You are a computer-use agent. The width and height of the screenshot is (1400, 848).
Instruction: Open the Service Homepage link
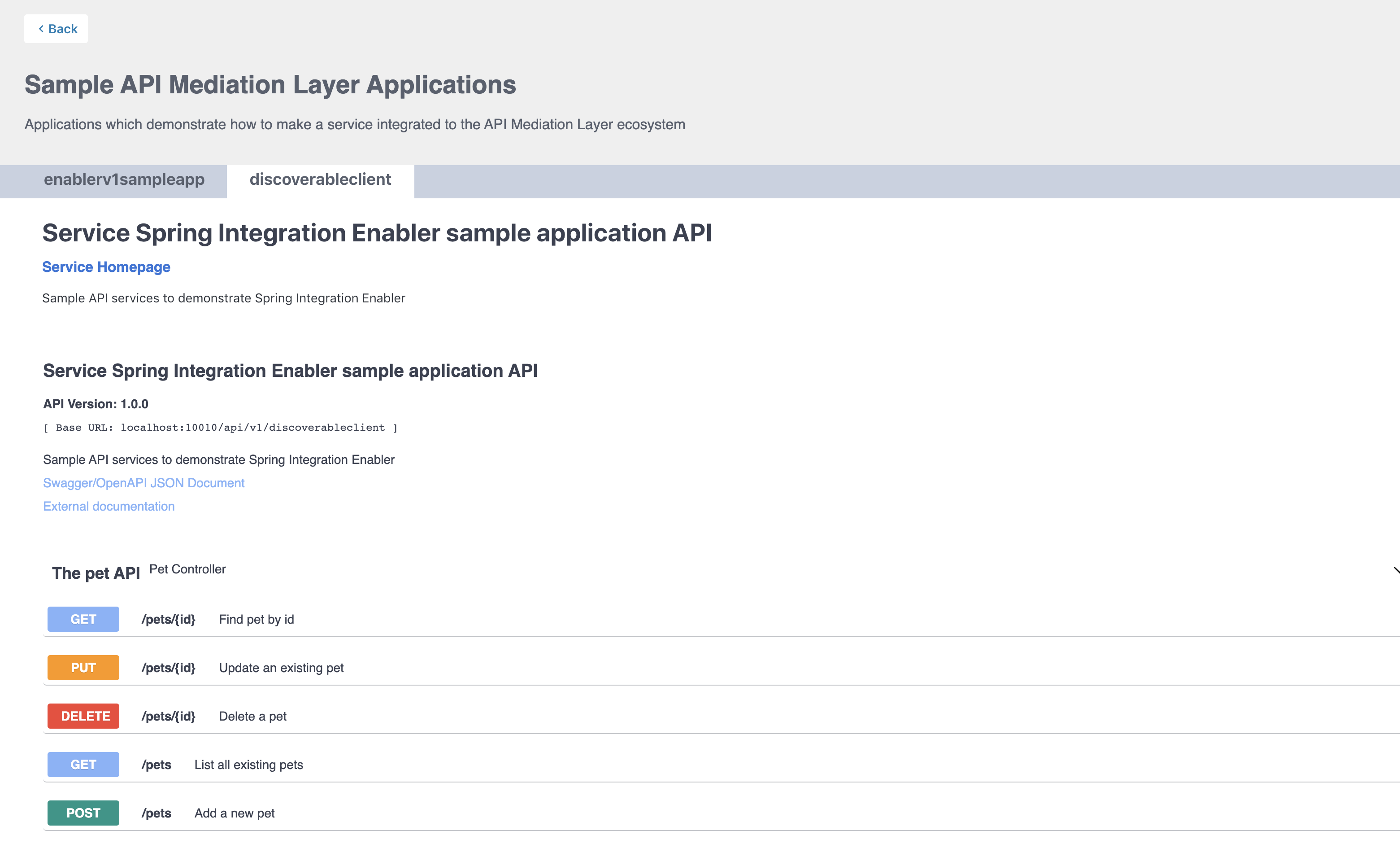coord(106,267)
